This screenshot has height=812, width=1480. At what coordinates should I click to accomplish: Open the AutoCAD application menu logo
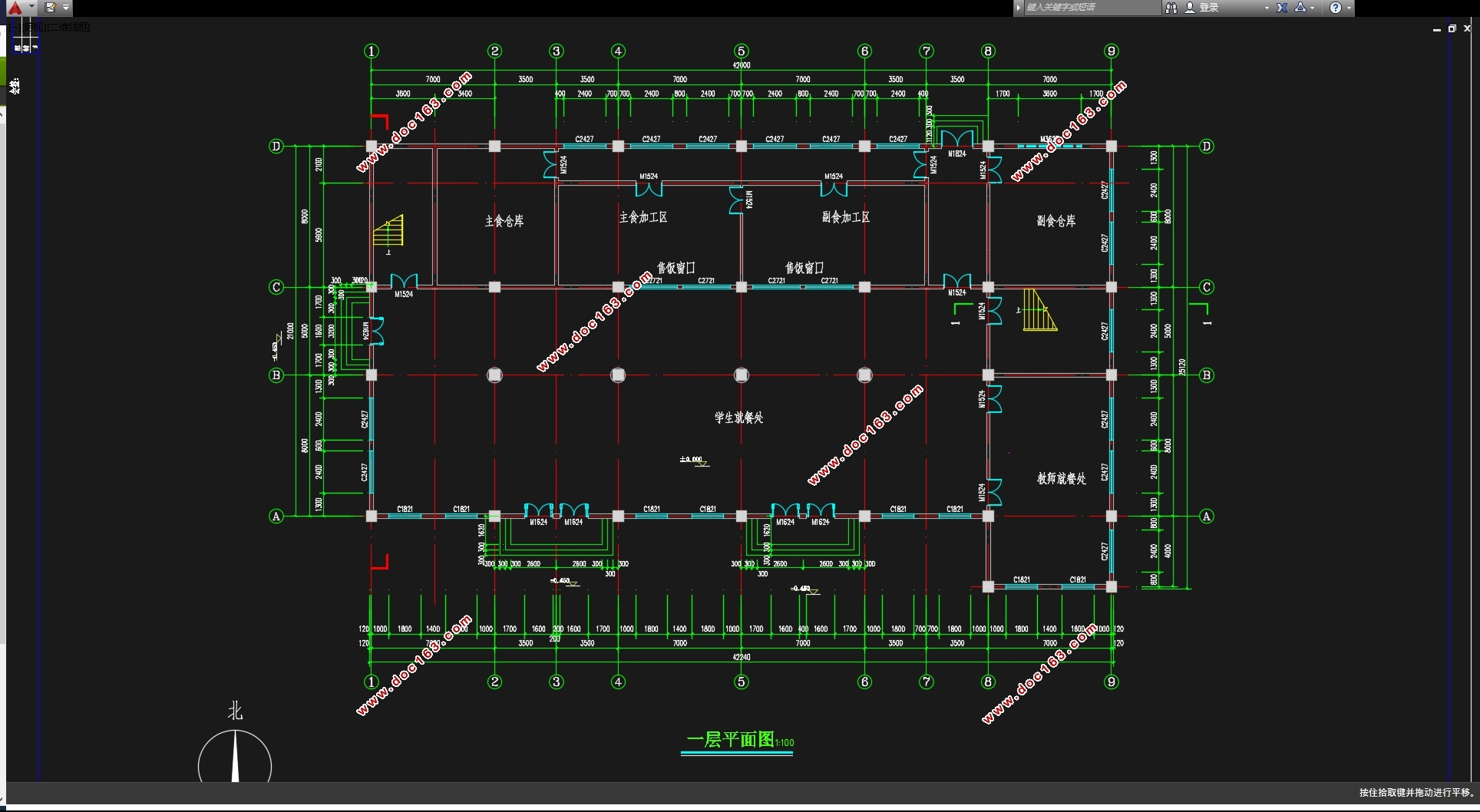point(15,8)
